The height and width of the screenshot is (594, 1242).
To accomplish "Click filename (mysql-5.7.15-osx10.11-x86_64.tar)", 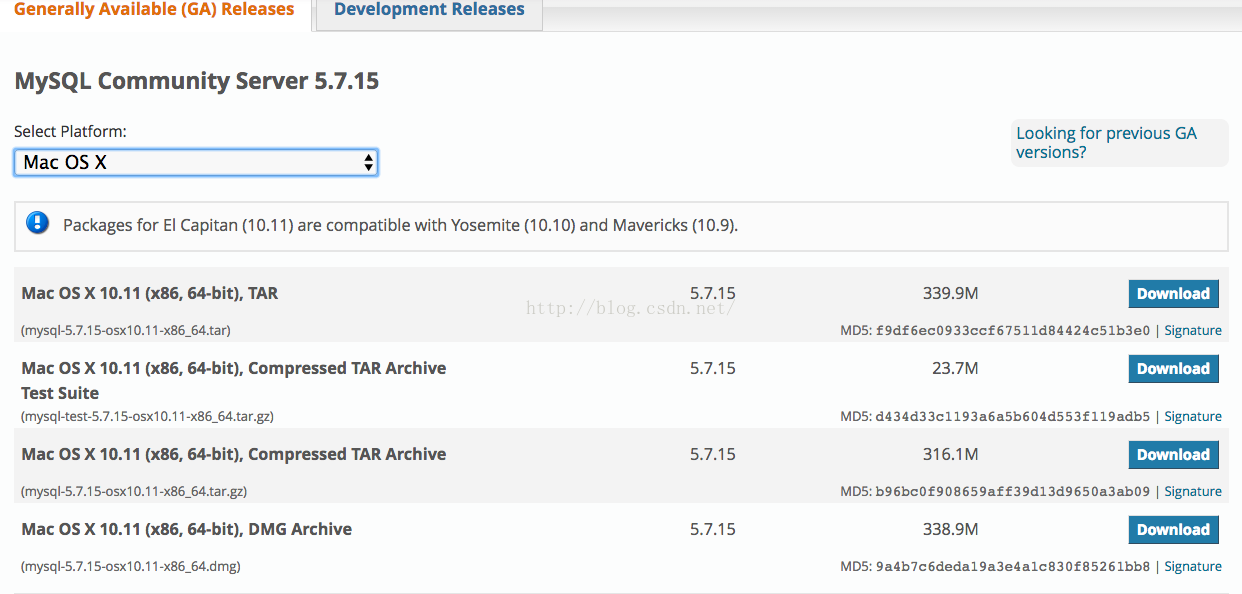I will (x=126, y=330).
